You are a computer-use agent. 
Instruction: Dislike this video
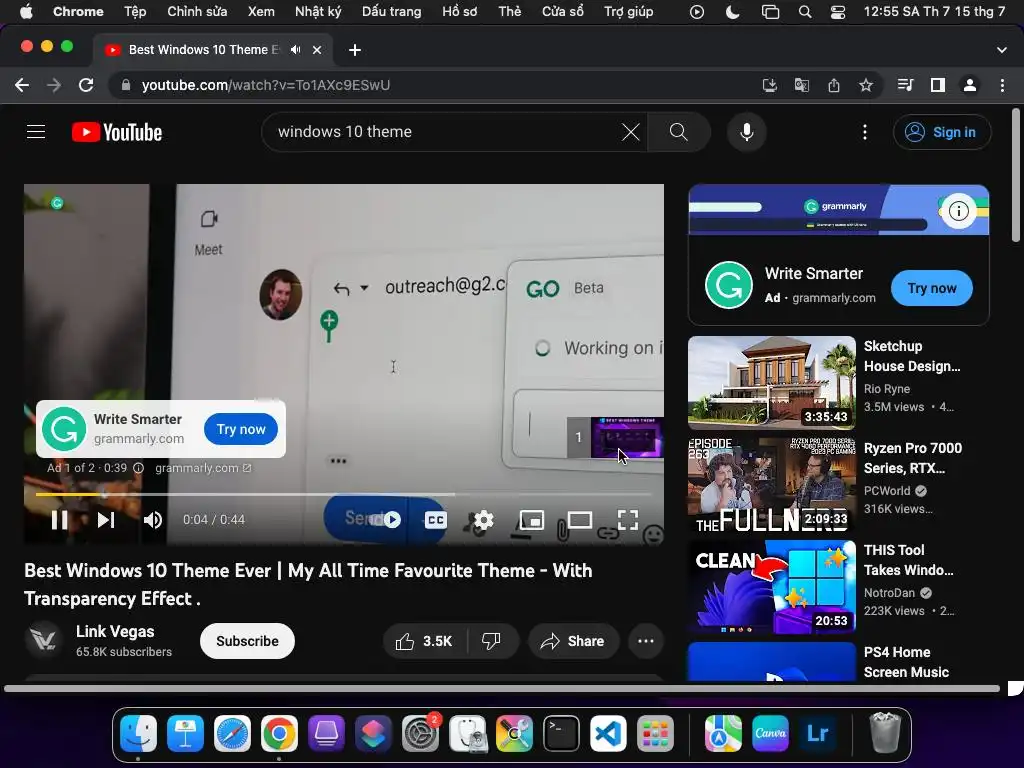(492, 641)
